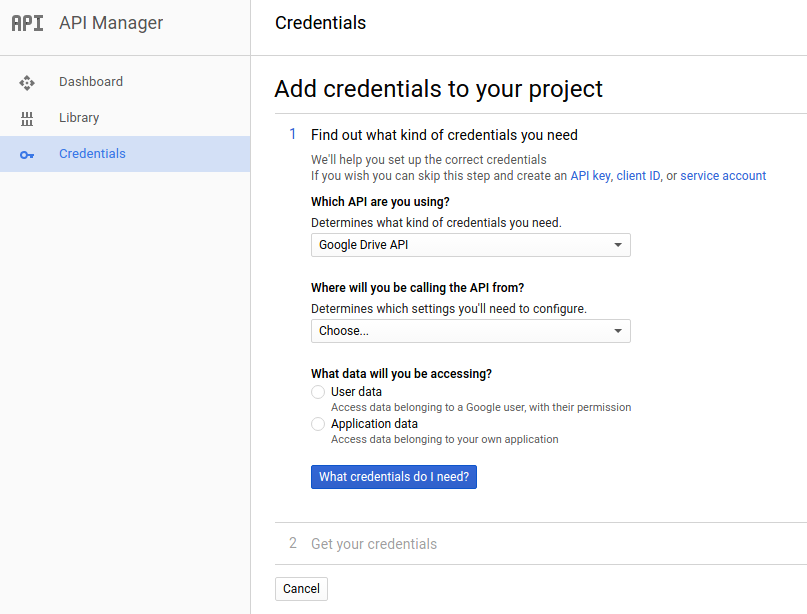Click step 1 Find out credentials heading
Viewport: 807px width, 614px height.
pyautogui.click(x=444, y=135)
